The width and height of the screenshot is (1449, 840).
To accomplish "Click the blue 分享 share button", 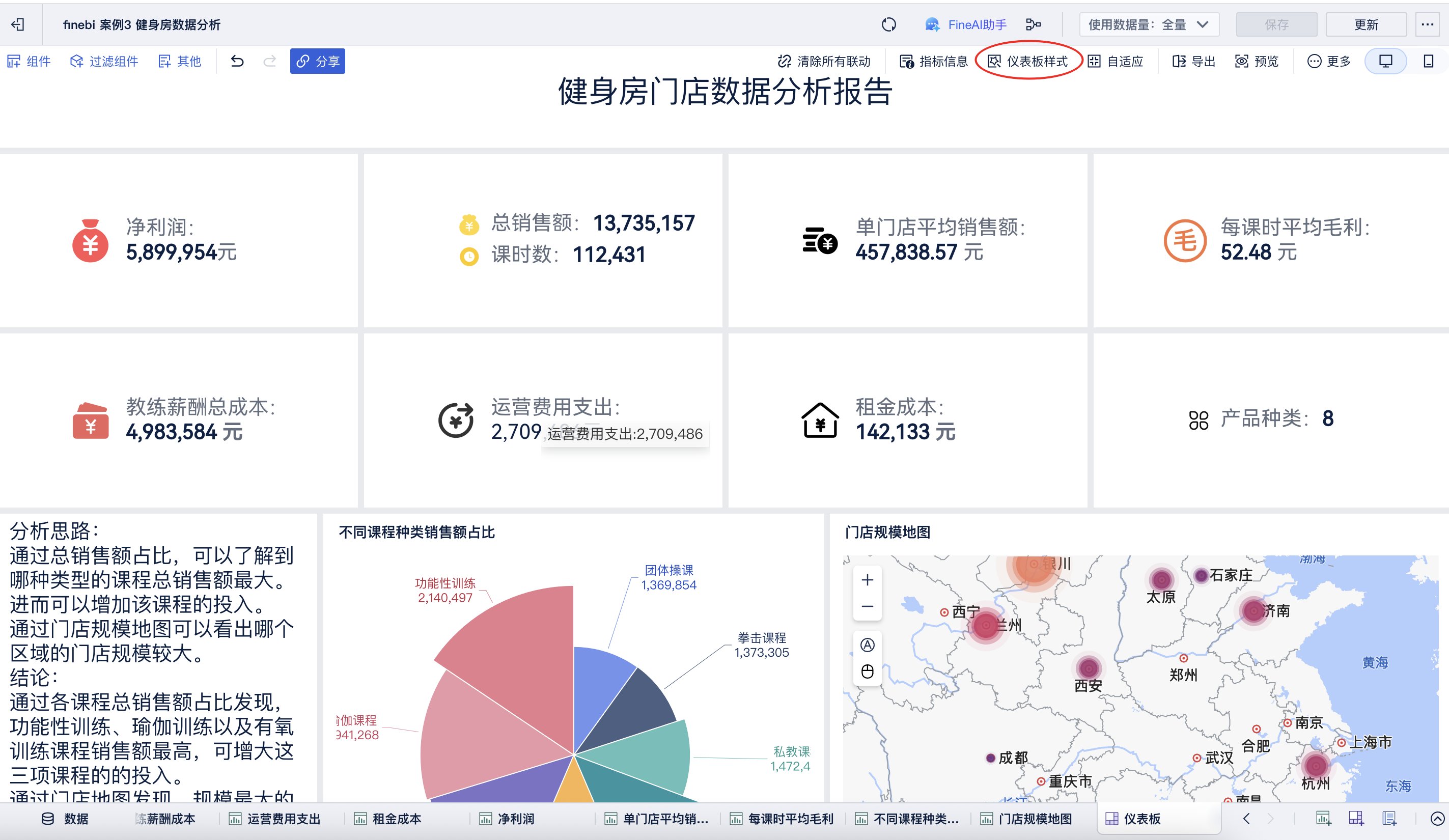I will pyautogui.click(x=317, y=61).
